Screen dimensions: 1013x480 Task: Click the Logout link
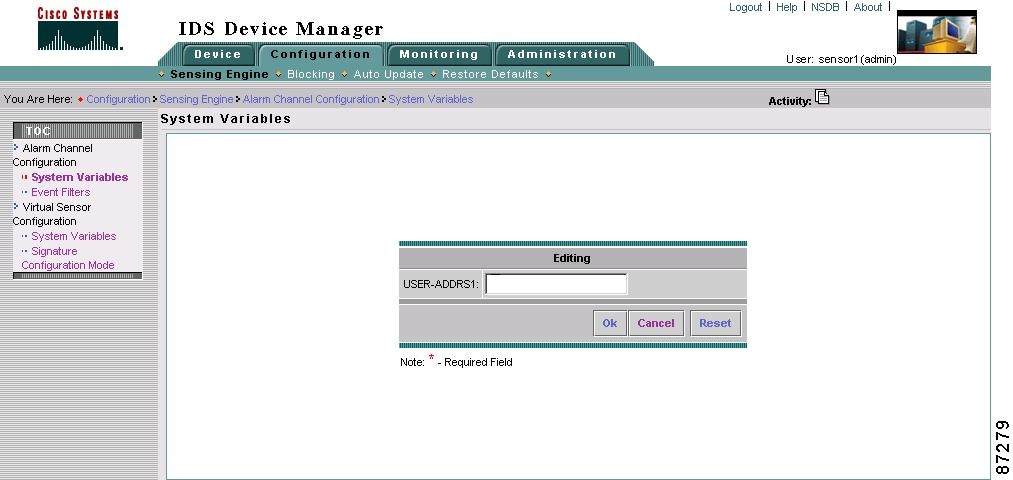(746, 7)
